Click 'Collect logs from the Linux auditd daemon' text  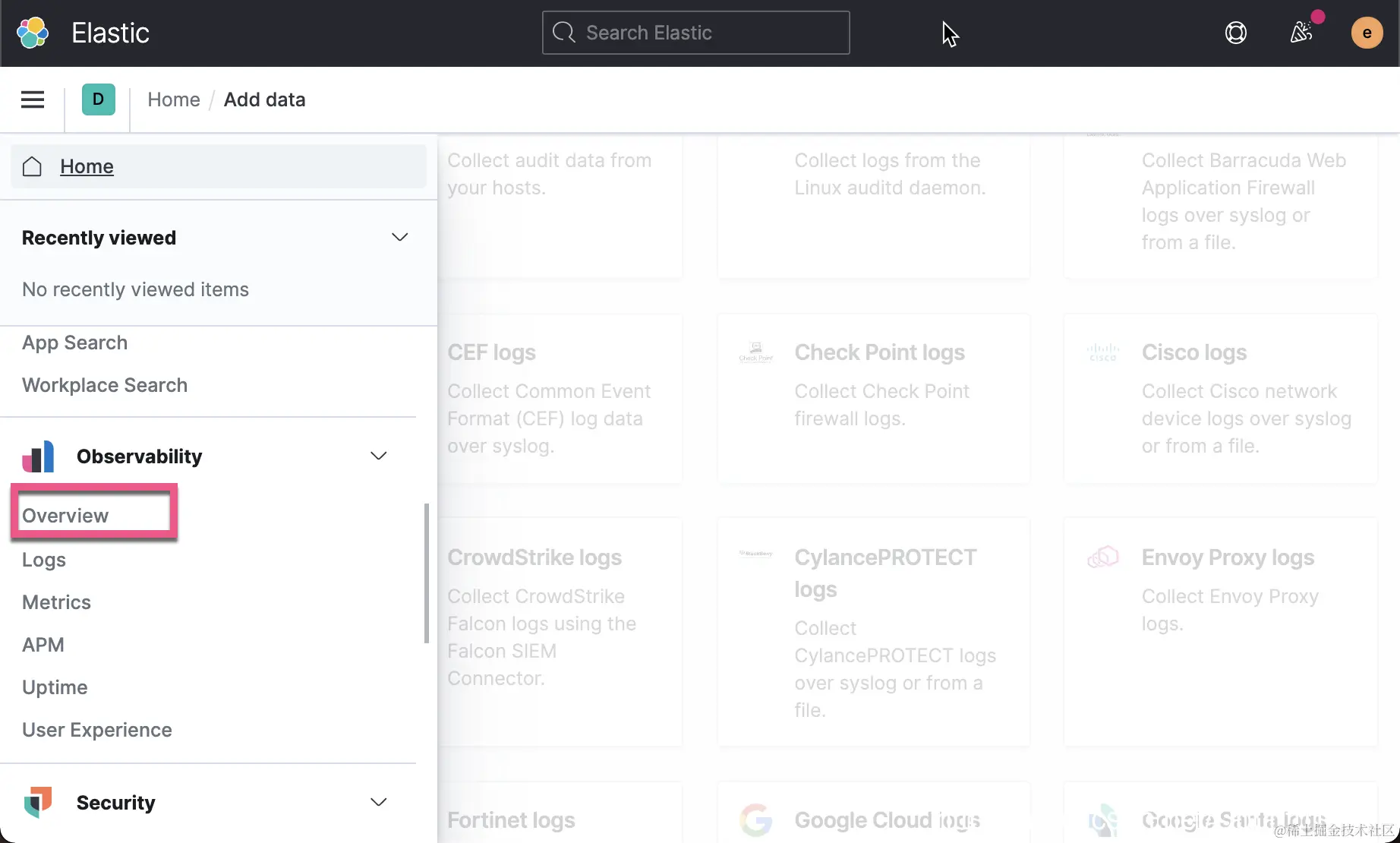pyautogui.click(x=890, y=174)
